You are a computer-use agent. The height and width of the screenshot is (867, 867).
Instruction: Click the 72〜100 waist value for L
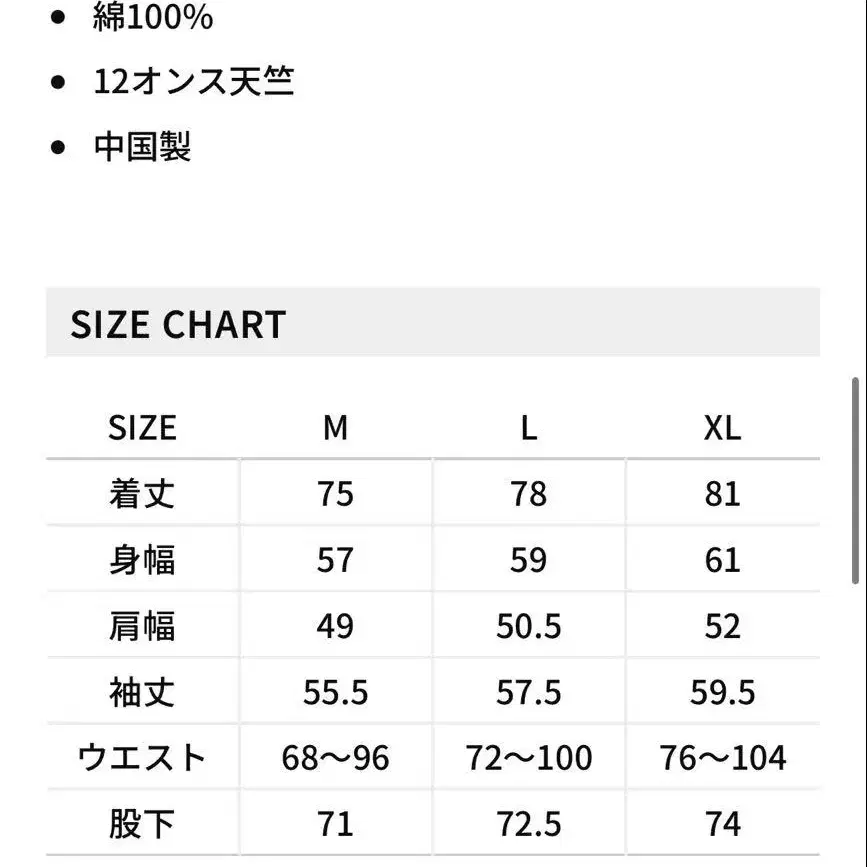(528, 758)
